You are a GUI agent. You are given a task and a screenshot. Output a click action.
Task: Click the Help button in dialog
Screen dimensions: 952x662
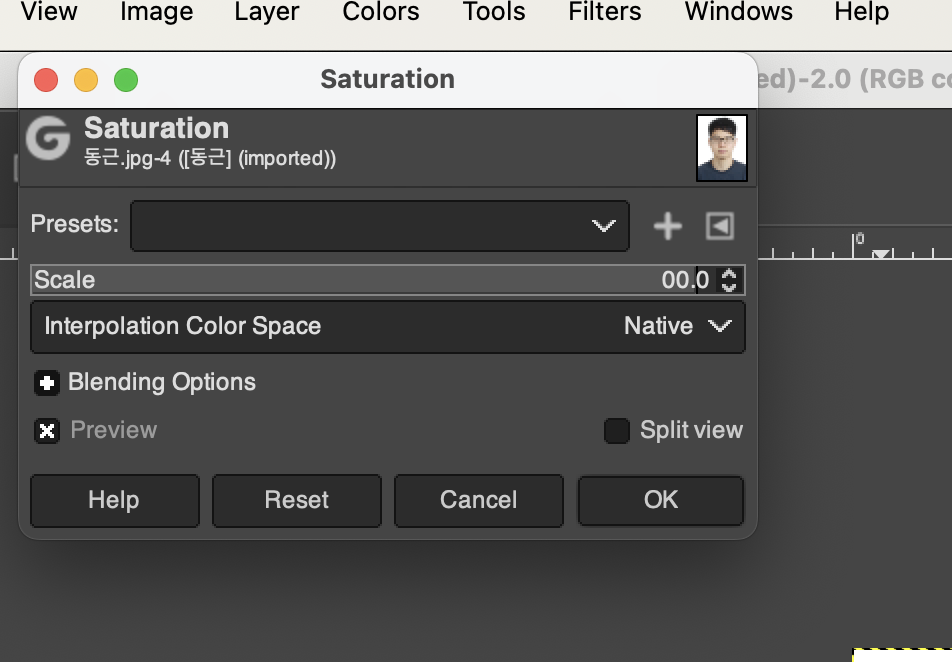pos(114,500)
